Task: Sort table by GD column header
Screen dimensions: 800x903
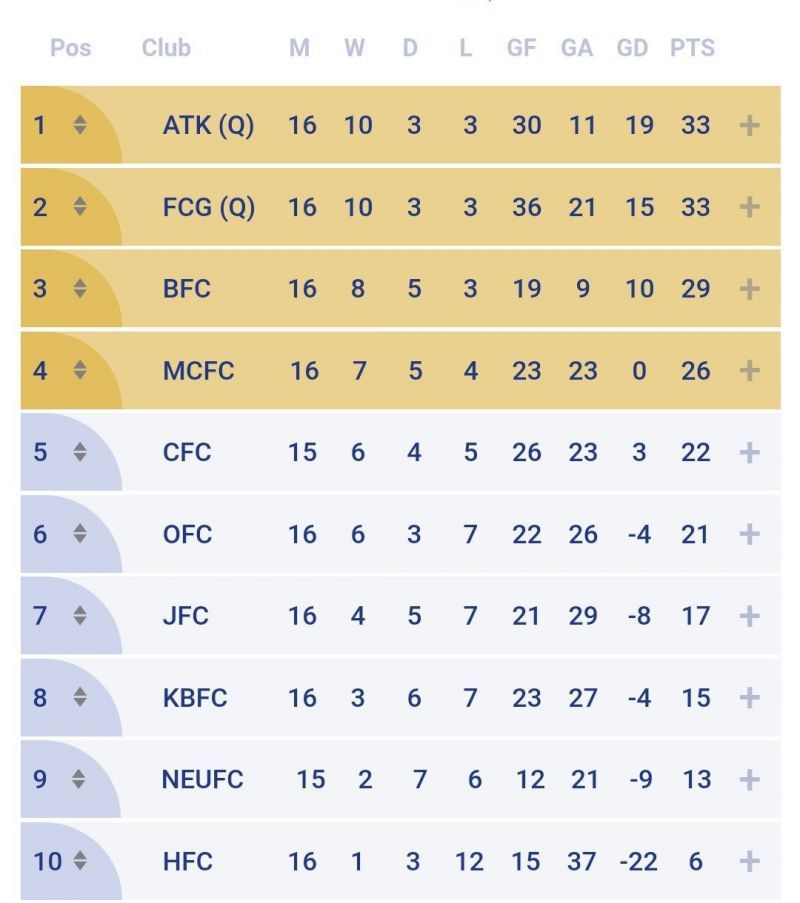Action: [632, 48]
